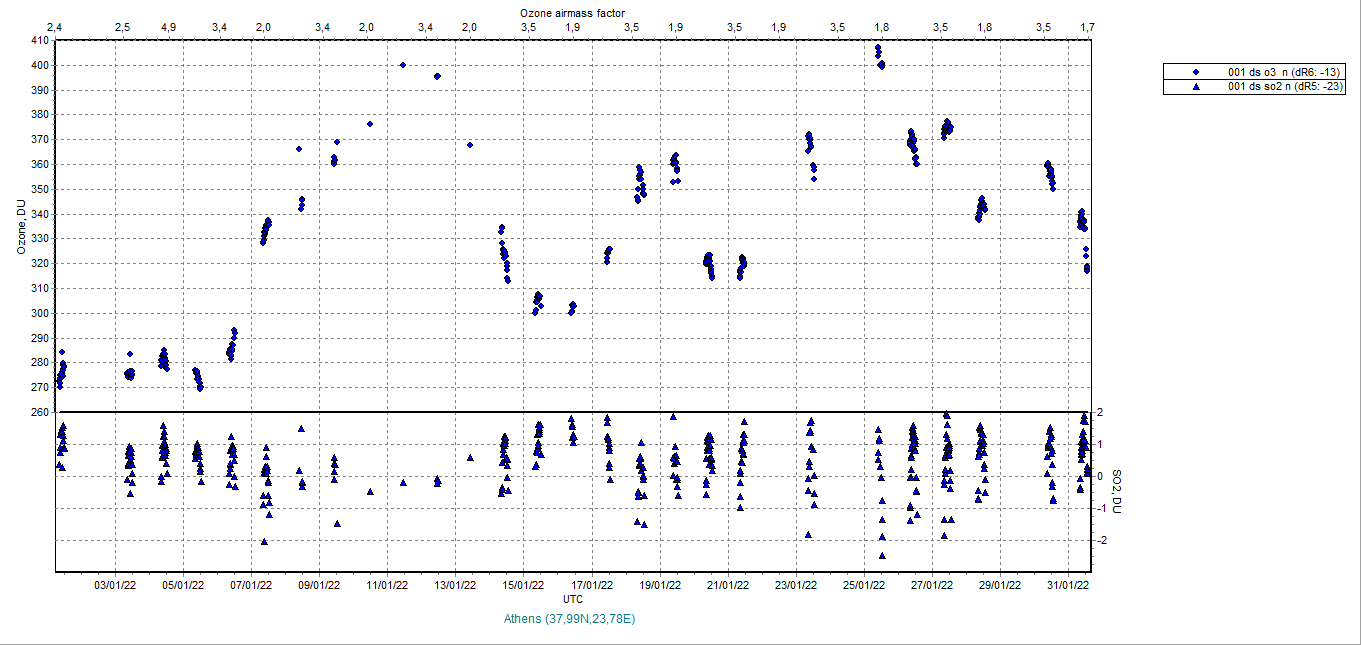
Task: Click the blue diamond marker in the legend
Action: (x=1196, y=73)
